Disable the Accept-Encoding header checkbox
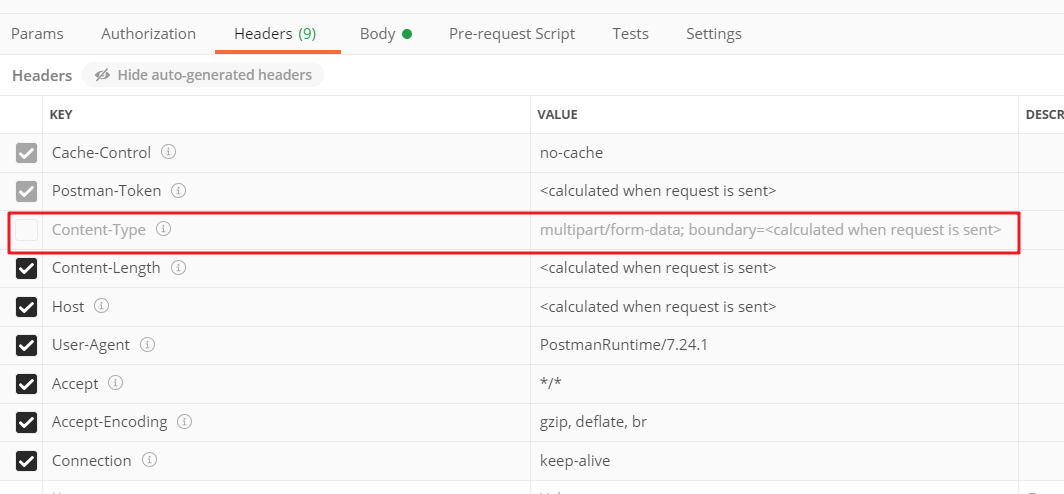Image resolution: width=1064 pixels, height=494 pixels. point(26,422)
